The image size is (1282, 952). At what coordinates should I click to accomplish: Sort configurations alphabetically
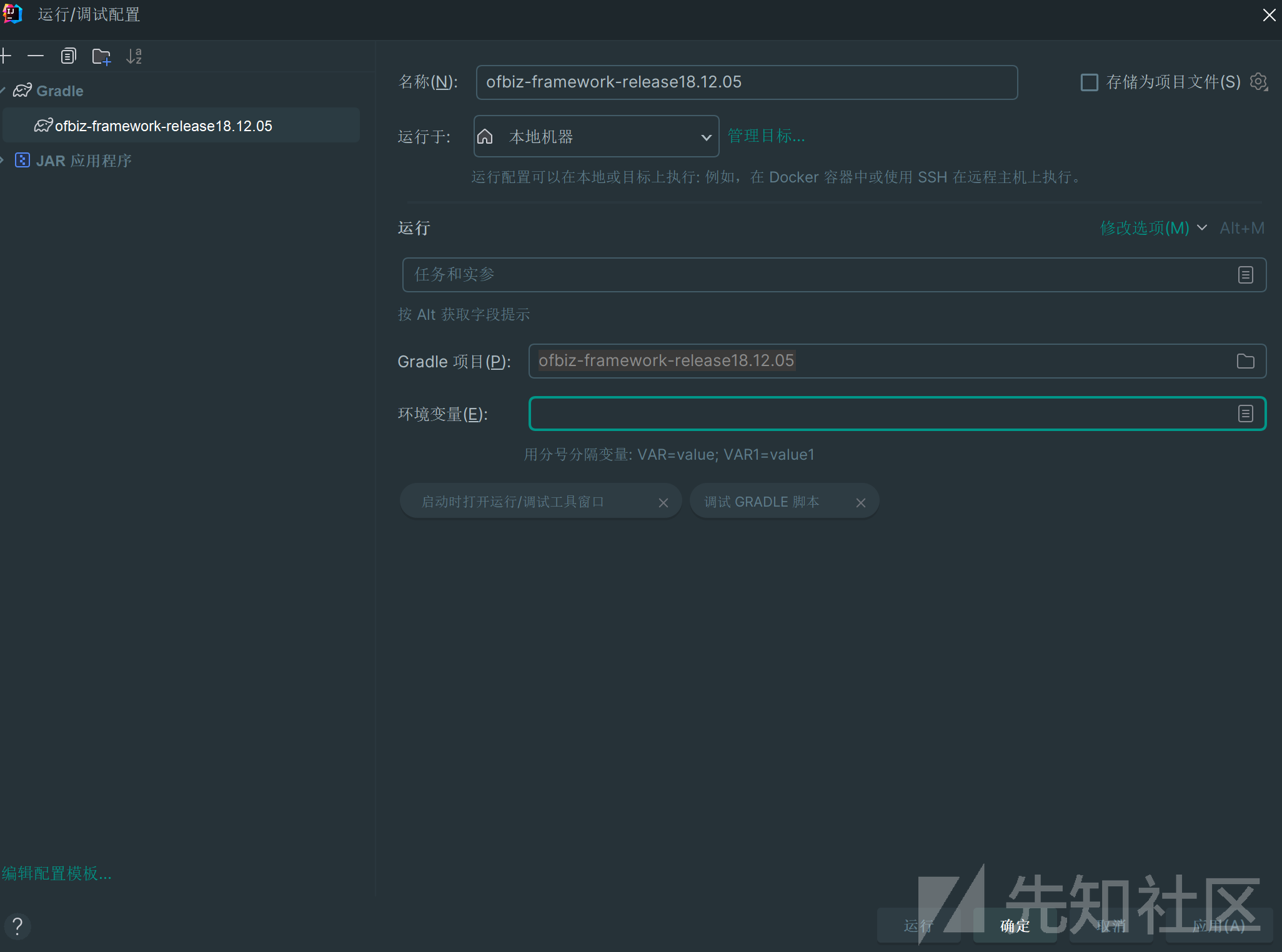[x=134, y=56]
